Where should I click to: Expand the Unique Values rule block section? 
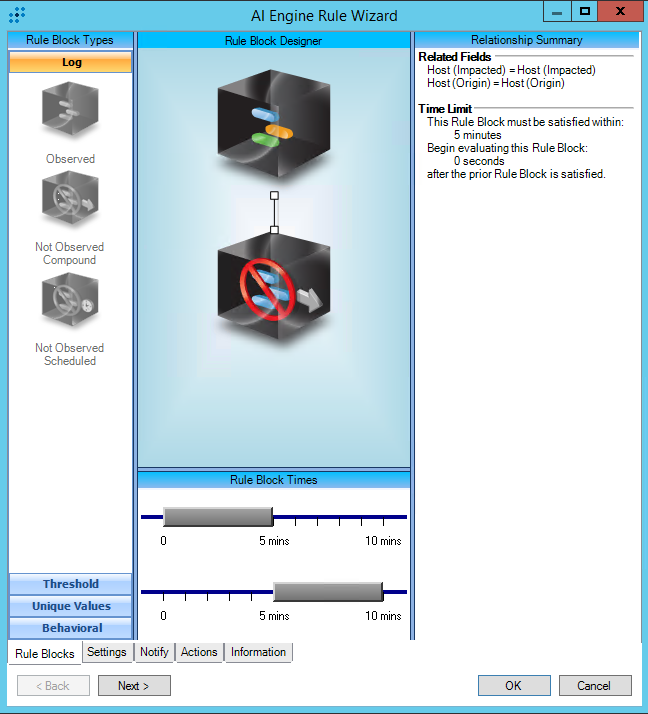(x=71, y=606)
